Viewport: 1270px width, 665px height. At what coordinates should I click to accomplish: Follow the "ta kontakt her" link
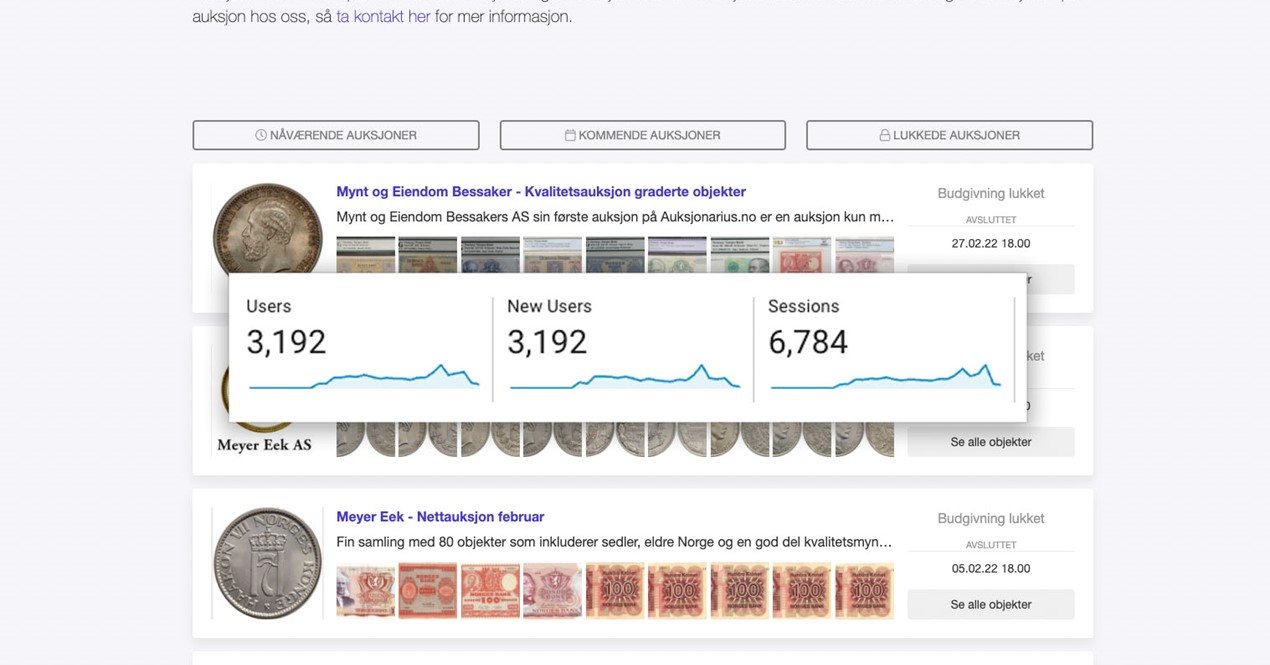pos(383,17)
